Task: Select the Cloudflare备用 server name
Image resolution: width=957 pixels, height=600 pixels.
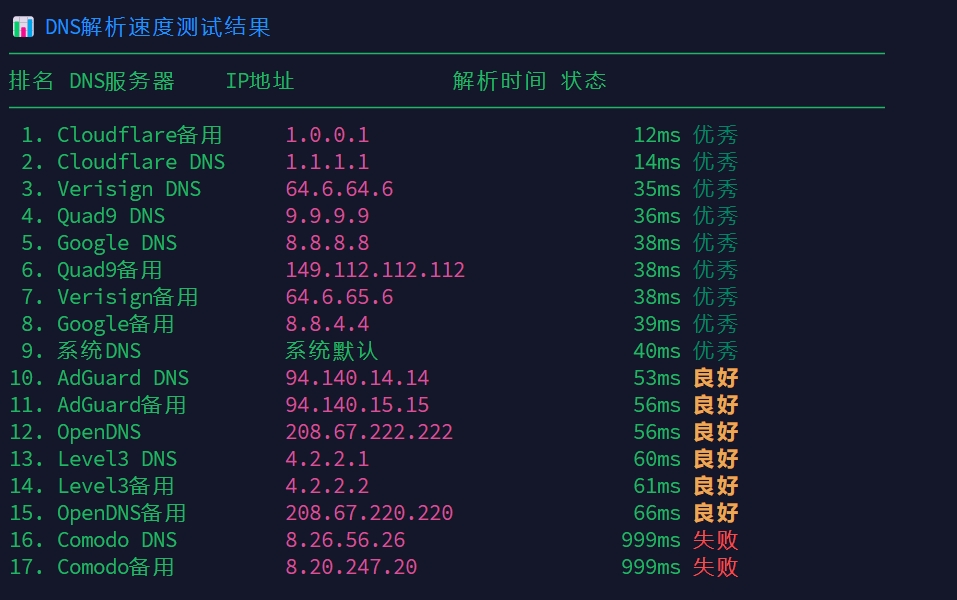Action: tap(139, 135)
